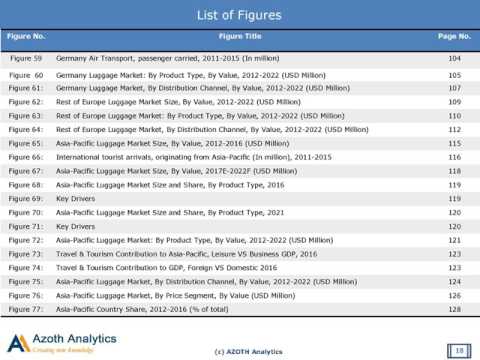Image resolution: width=480 pixels, height=360 pixels.
Task: Click page number 118
Action: (455, 171)
